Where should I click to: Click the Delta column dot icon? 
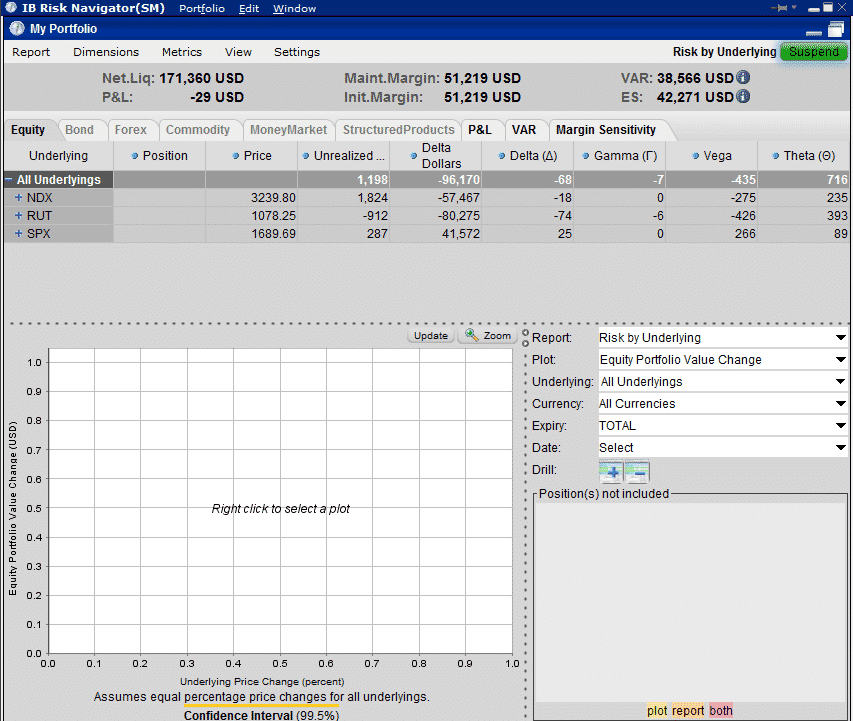502,156
